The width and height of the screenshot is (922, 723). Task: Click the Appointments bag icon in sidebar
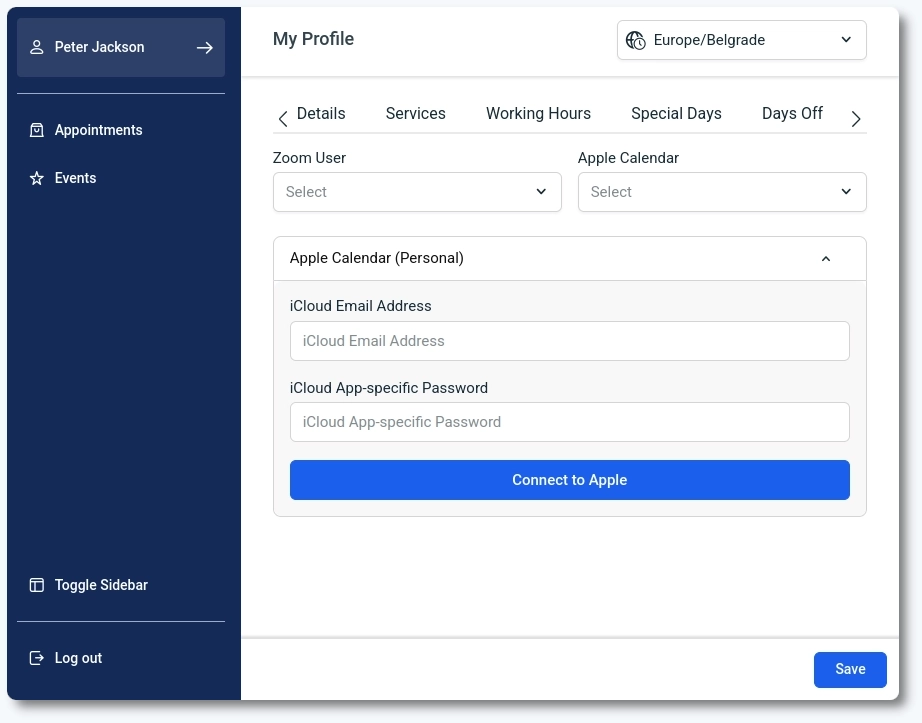(x=37, y=130)
